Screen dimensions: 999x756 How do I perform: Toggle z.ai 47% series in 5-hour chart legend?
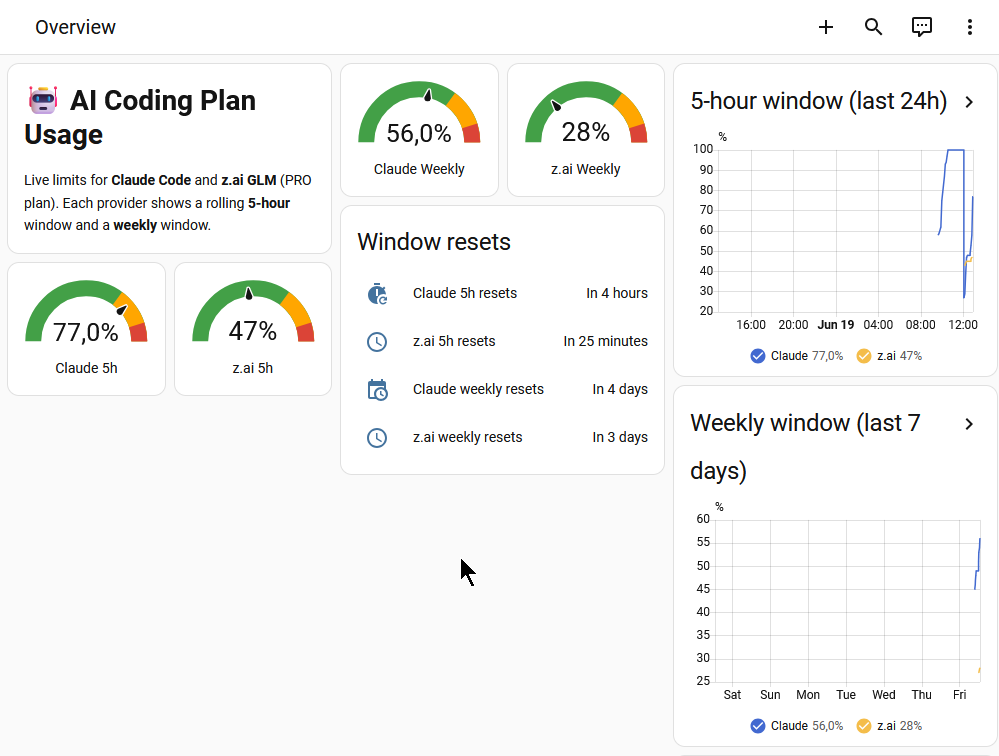[889, 356]
